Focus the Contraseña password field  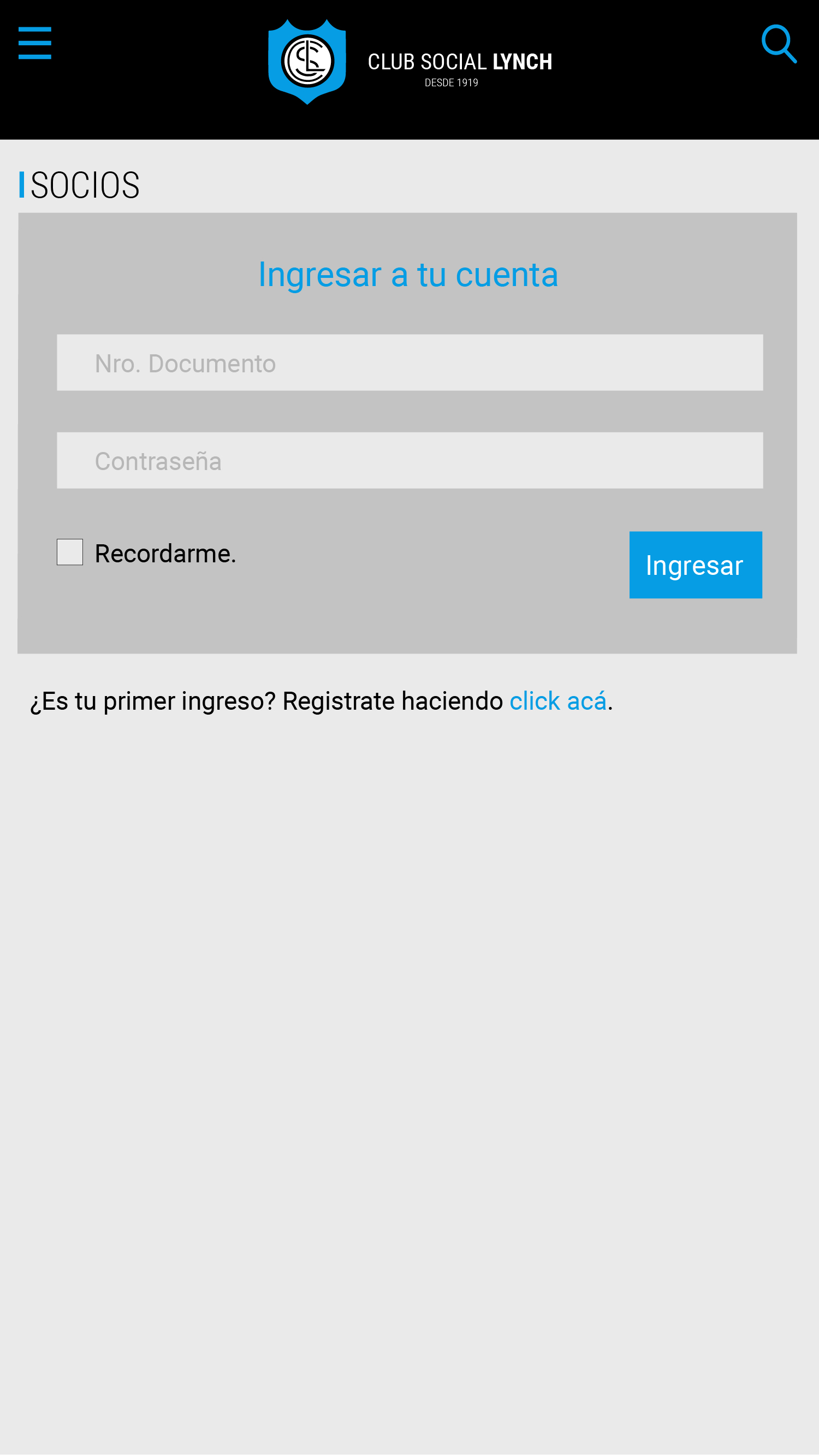(x=410, y=461)
